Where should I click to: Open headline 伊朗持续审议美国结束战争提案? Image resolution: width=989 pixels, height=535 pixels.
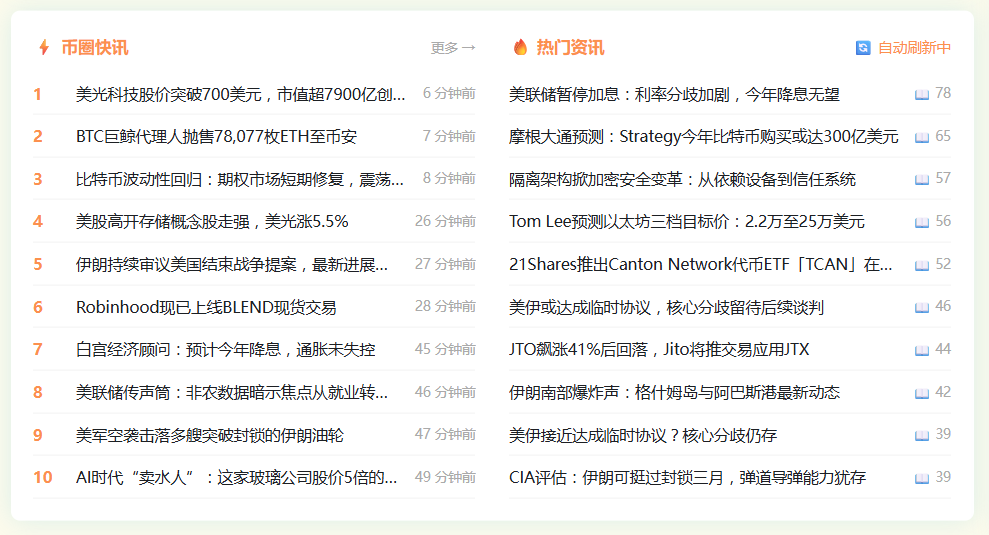coord(231,265)
